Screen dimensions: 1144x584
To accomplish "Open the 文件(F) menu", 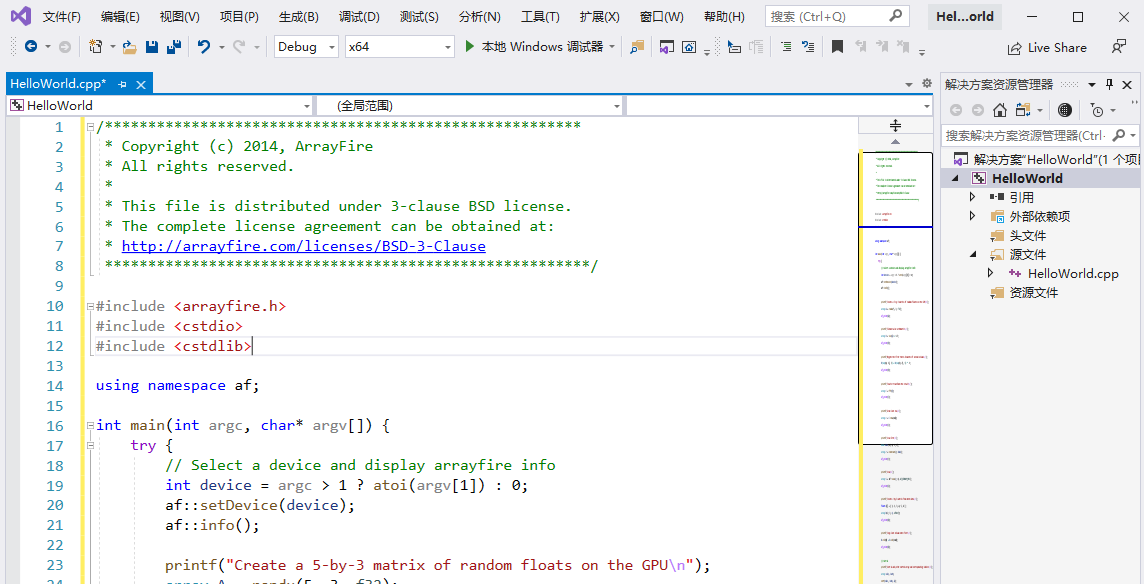I will [62, 17].
